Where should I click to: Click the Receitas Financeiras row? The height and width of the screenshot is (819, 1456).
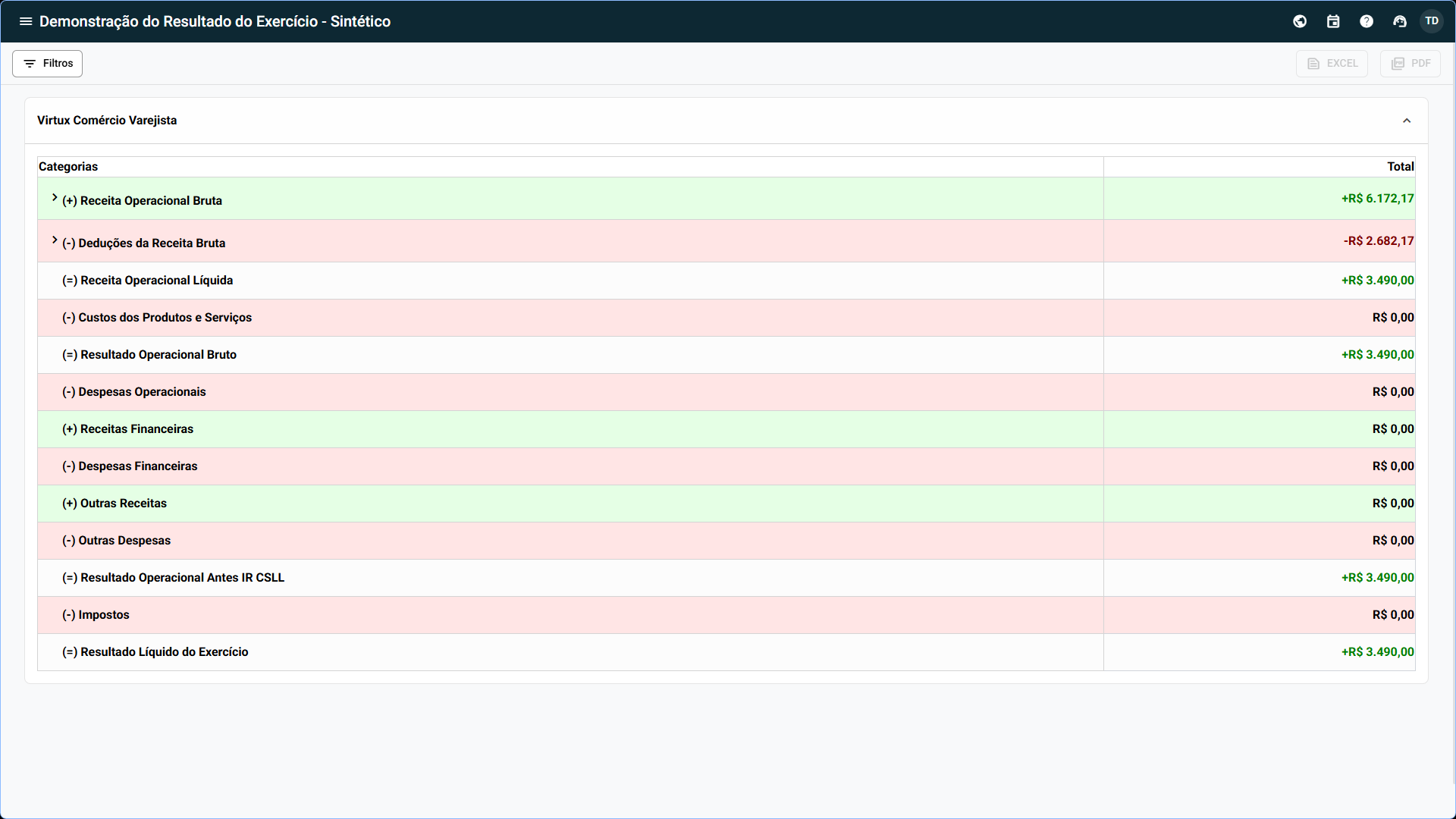(128, 429)
